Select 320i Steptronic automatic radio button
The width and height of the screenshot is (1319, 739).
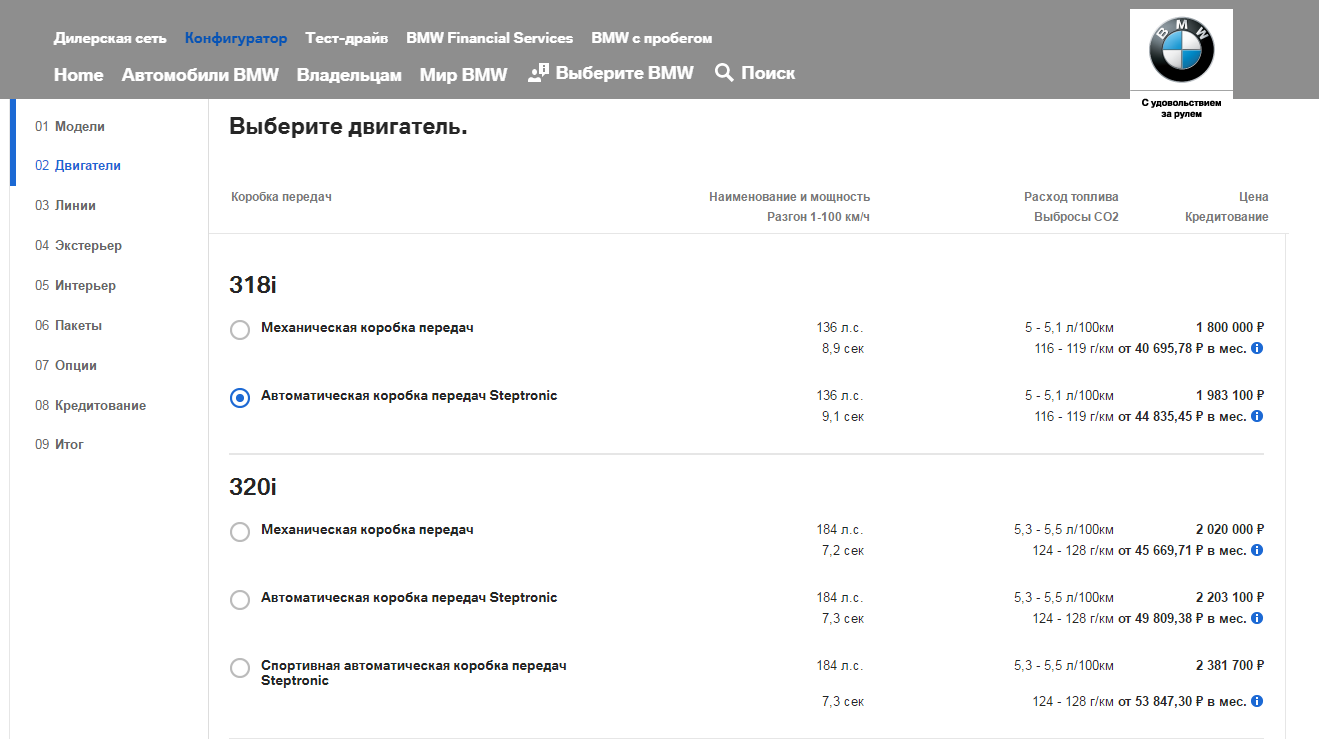[x=240, y=600]
